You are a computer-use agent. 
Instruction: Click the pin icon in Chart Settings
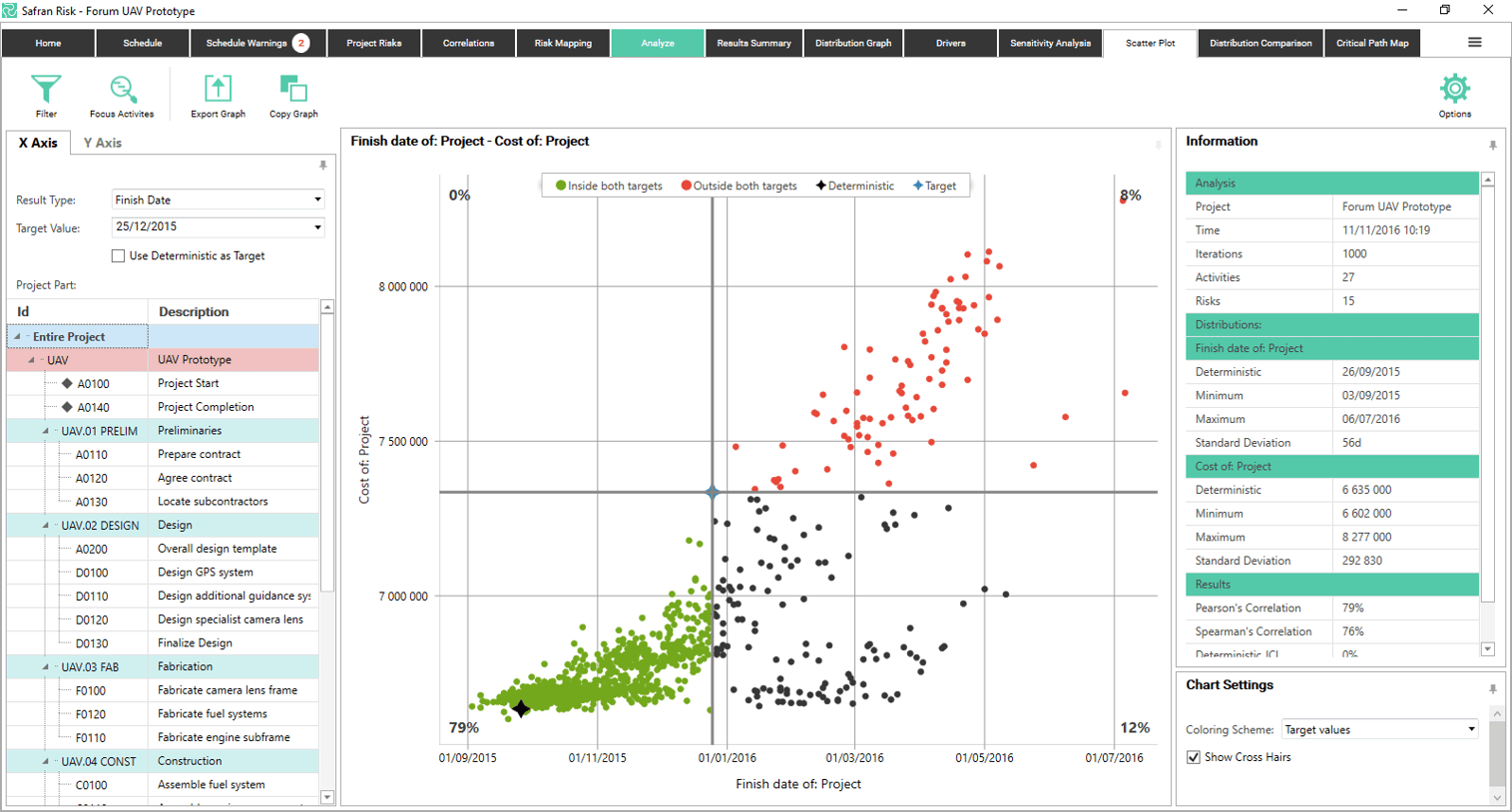[x=1492, y=689]
